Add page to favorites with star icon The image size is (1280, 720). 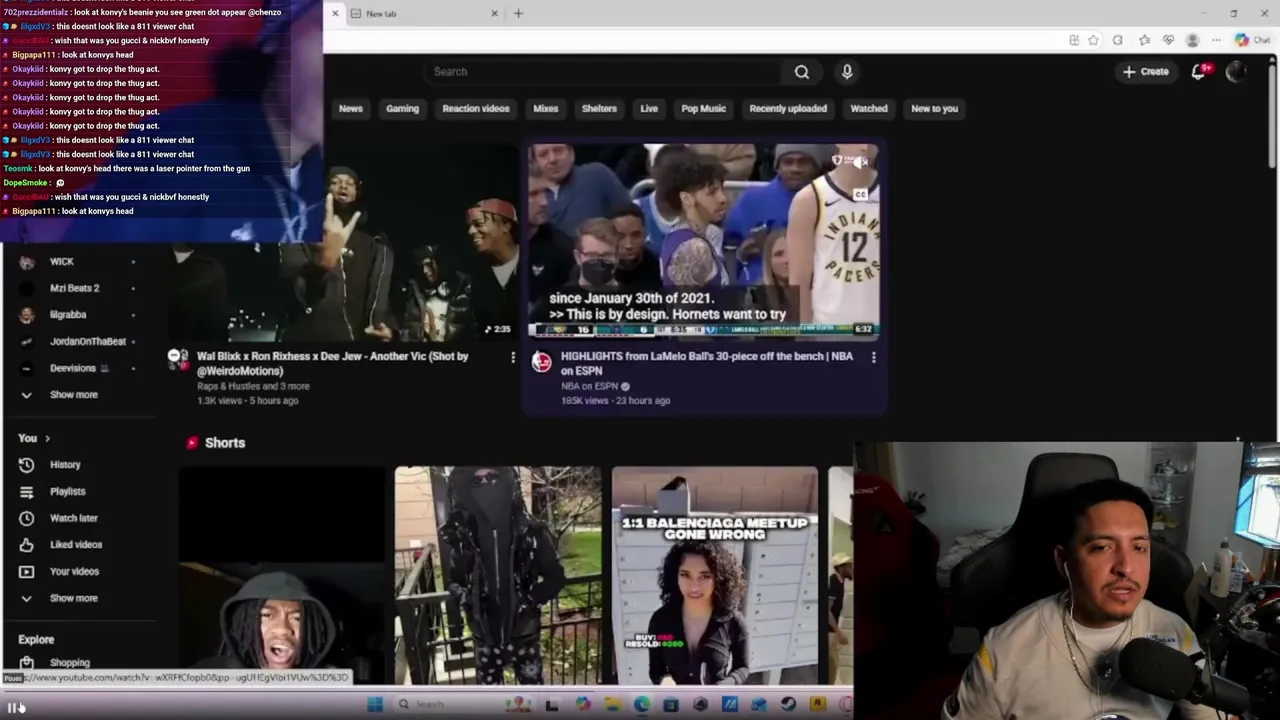1093,40
